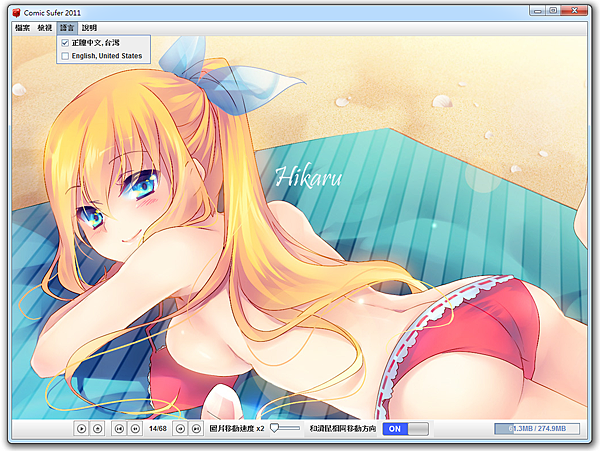Screen dimensions: 600x451
Task: Click the 圖片移動速度 x2 label
Action: pos(237,428)
